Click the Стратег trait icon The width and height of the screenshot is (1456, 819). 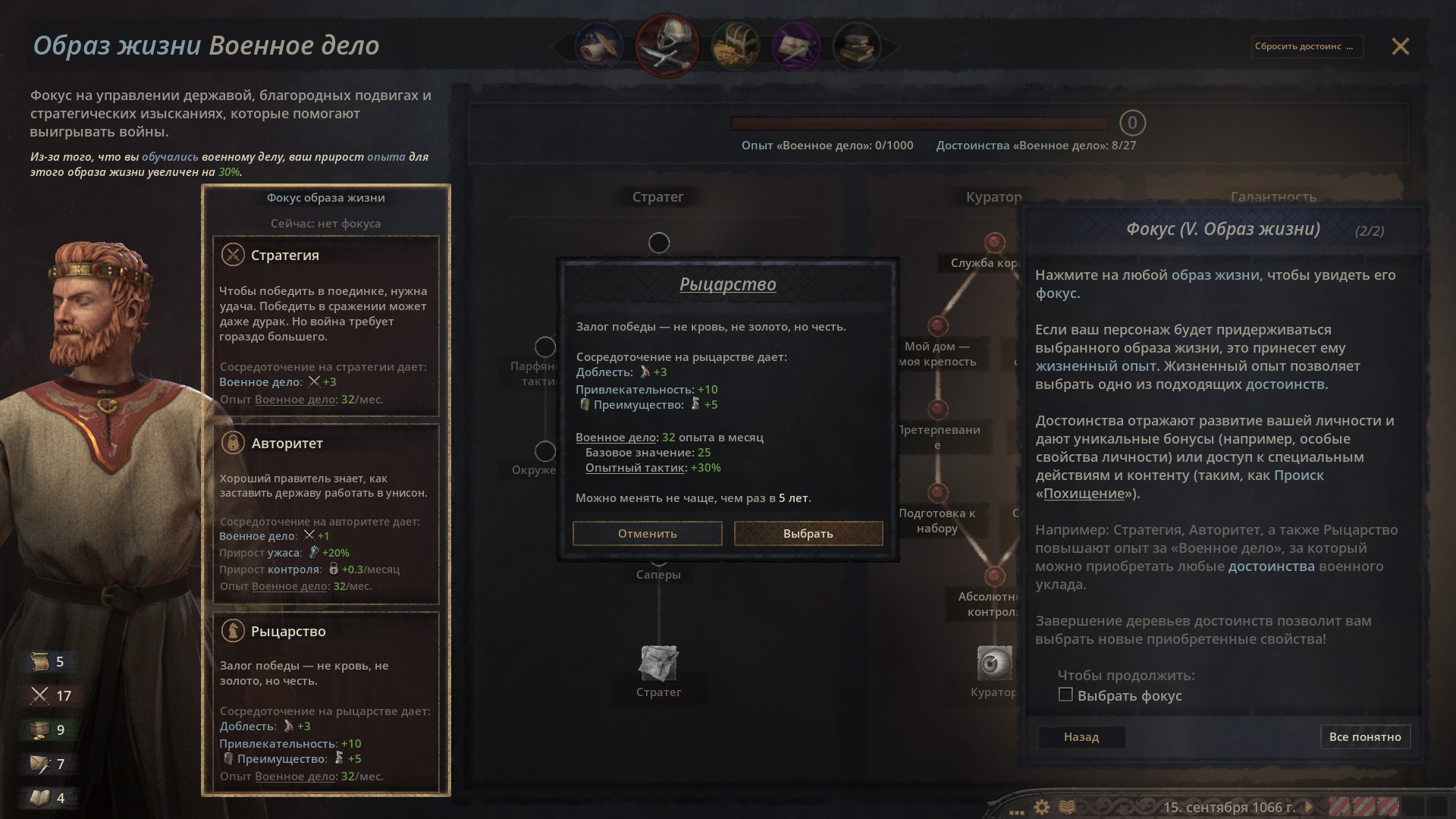658,664
